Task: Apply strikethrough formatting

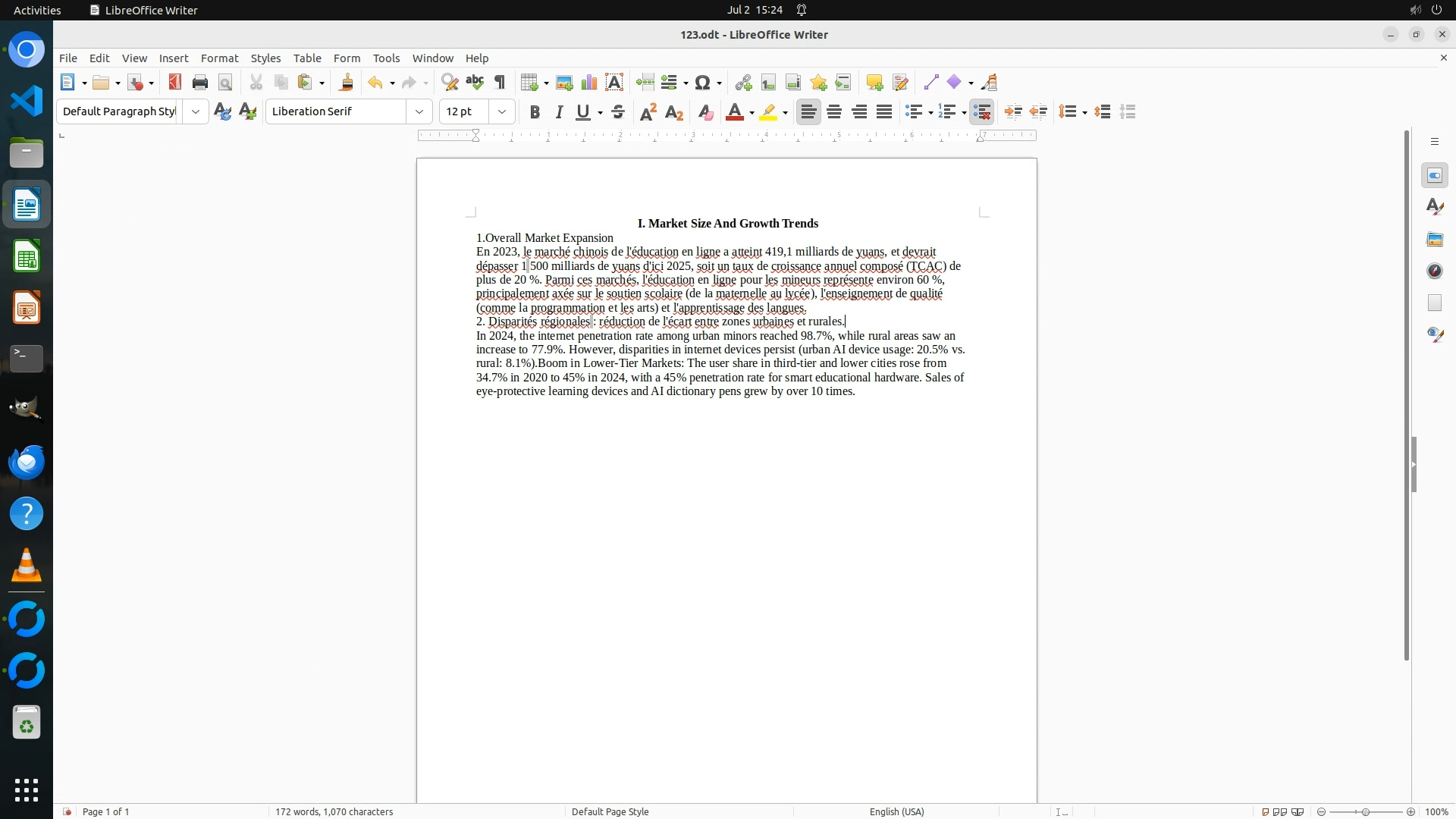Action: 618,112
